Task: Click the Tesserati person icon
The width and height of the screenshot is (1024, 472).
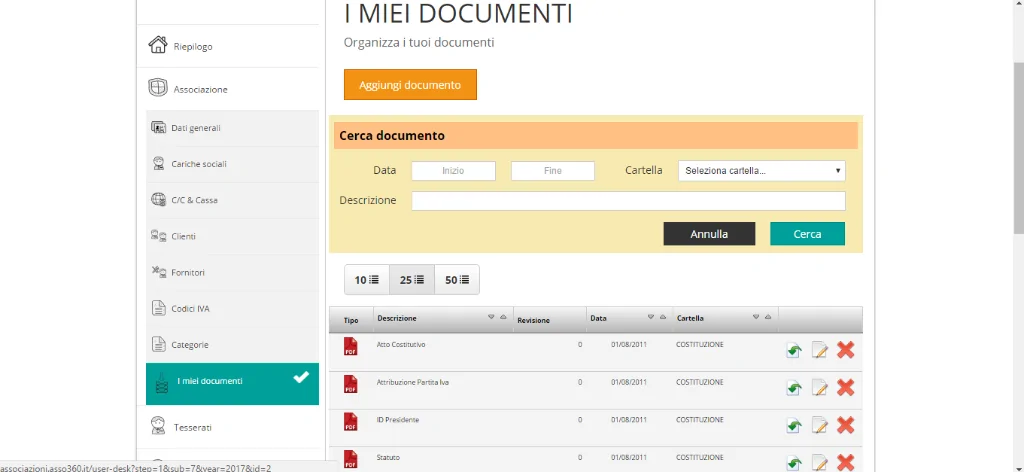Action: click(x=157, y=426)
